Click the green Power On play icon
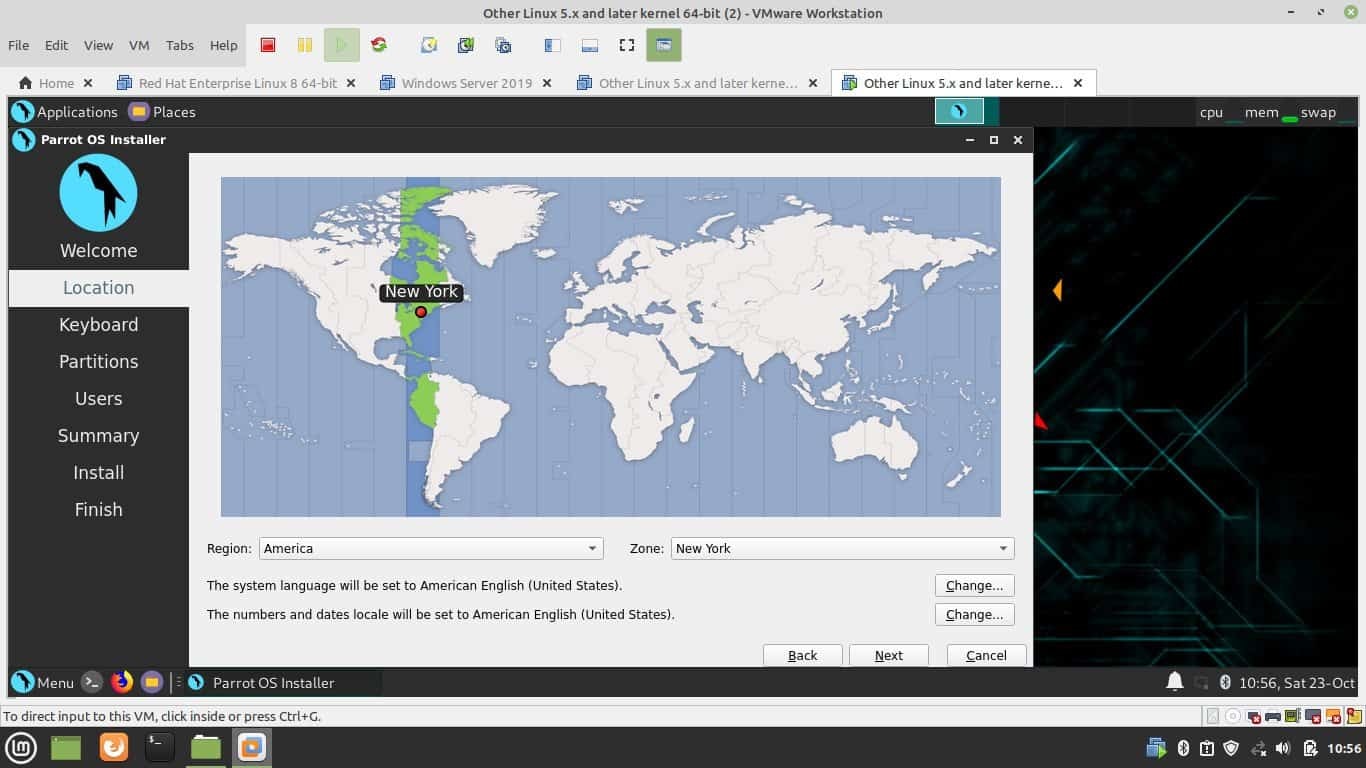This screenshot has width=1366, height=768. click(342, 45)
